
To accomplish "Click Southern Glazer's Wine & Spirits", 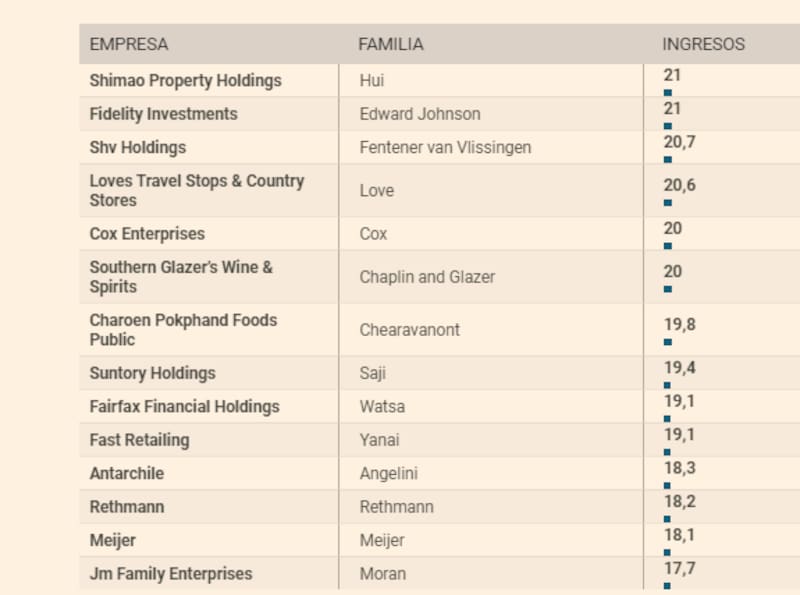I will click(181, 276).
